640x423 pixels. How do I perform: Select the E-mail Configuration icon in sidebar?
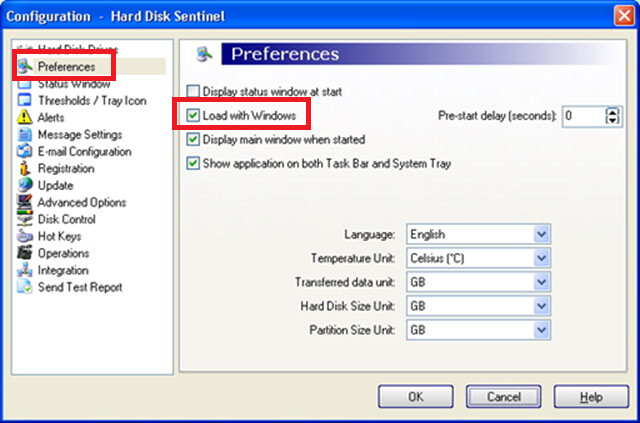click(x=24, y=151)
